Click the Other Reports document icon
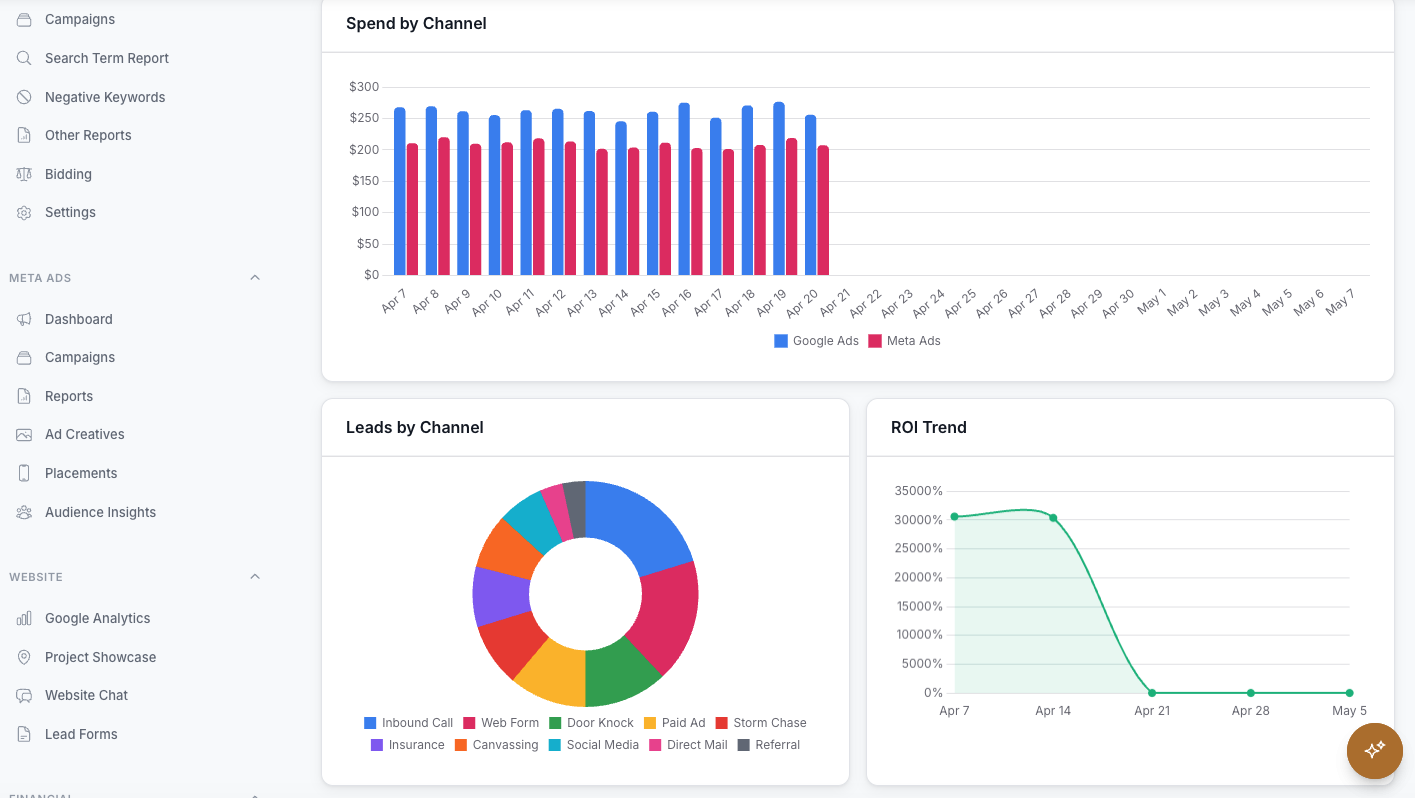This screenshot has width=1415, height=798. [x=24, y=135]
